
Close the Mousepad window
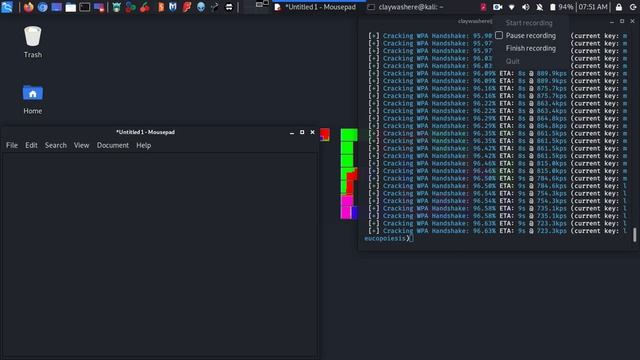(x=313, y=132)
